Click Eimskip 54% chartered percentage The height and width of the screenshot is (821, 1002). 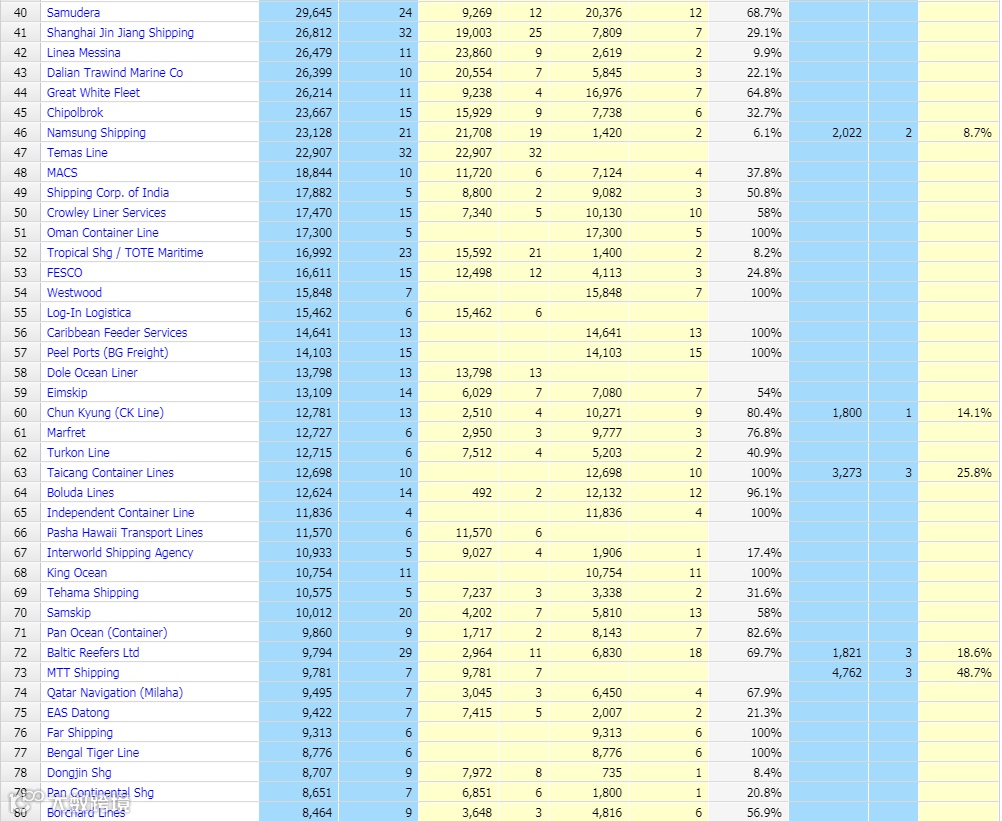[769, 393]
